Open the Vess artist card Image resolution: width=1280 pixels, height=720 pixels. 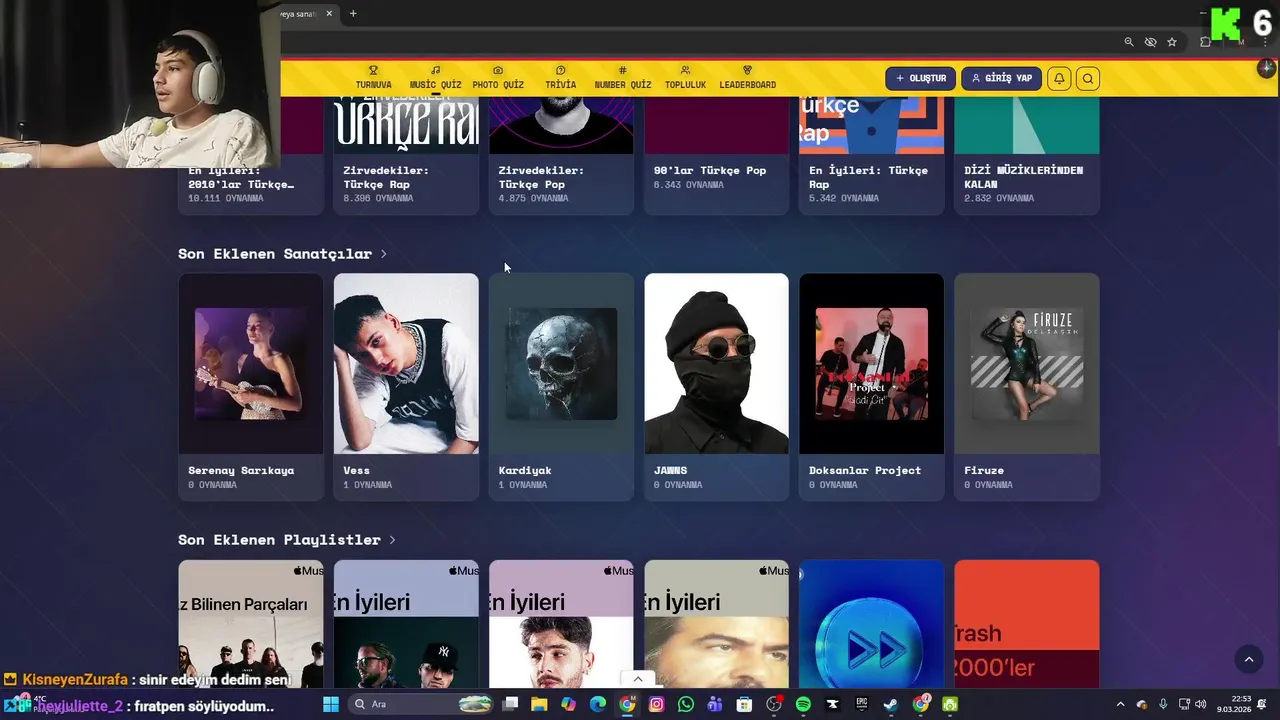[x=406, y=386]
